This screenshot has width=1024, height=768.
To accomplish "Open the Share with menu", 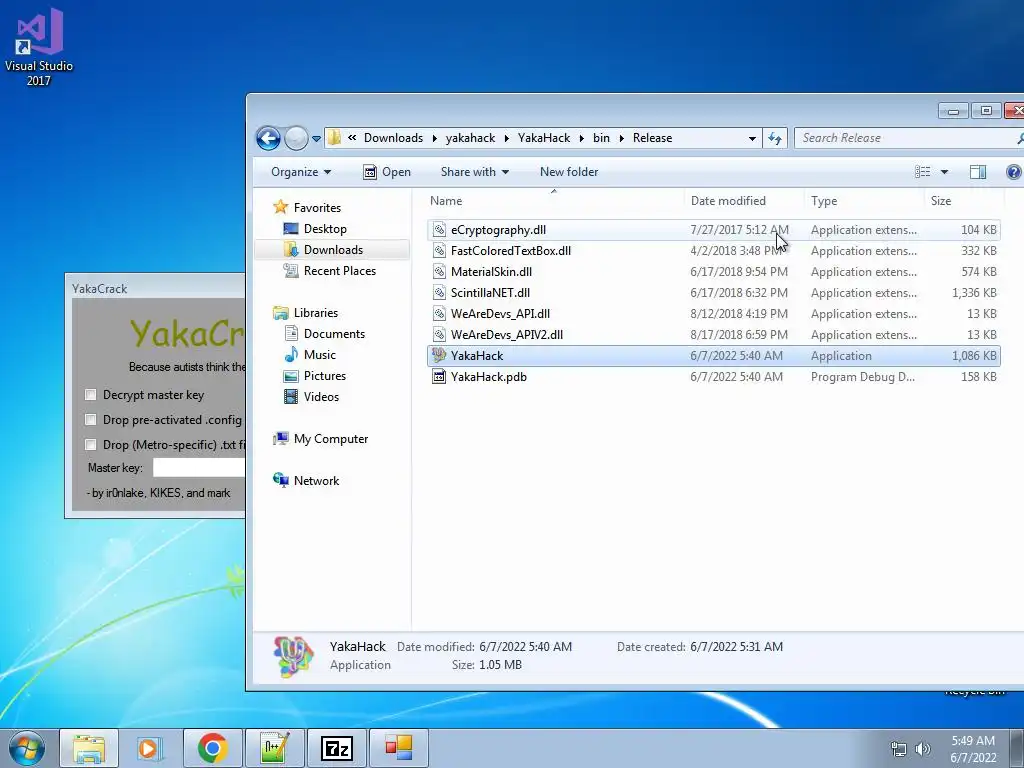I will tap(474, 172).
